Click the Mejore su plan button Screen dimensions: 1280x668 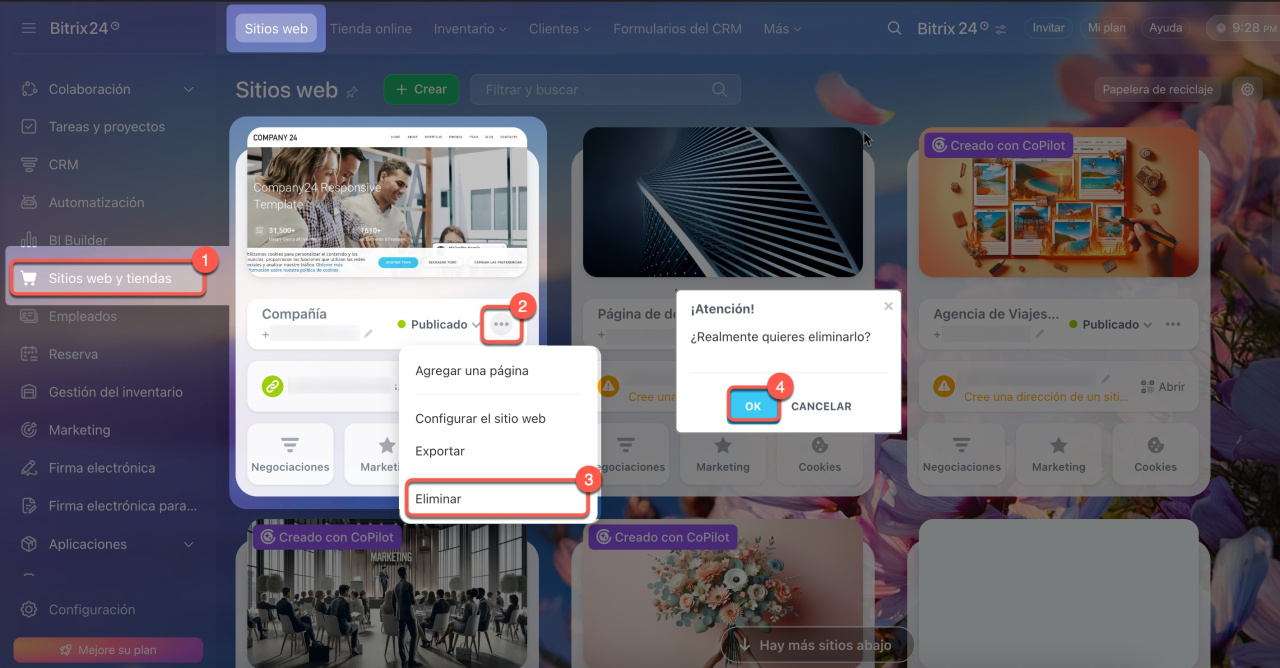pos(108,650)
